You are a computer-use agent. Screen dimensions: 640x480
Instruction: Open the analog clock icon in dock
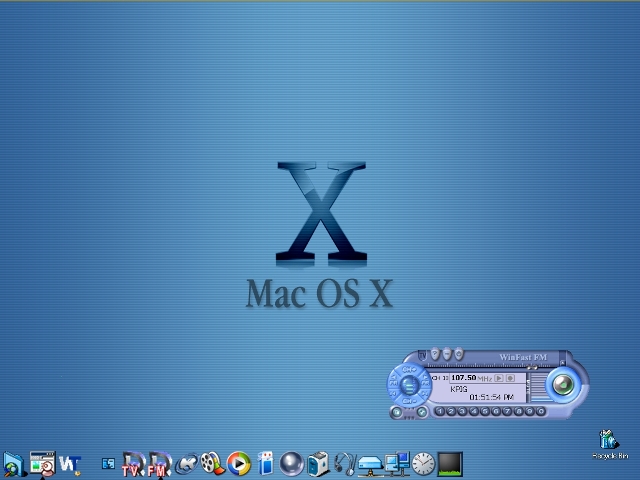click(x=423, y=463)
